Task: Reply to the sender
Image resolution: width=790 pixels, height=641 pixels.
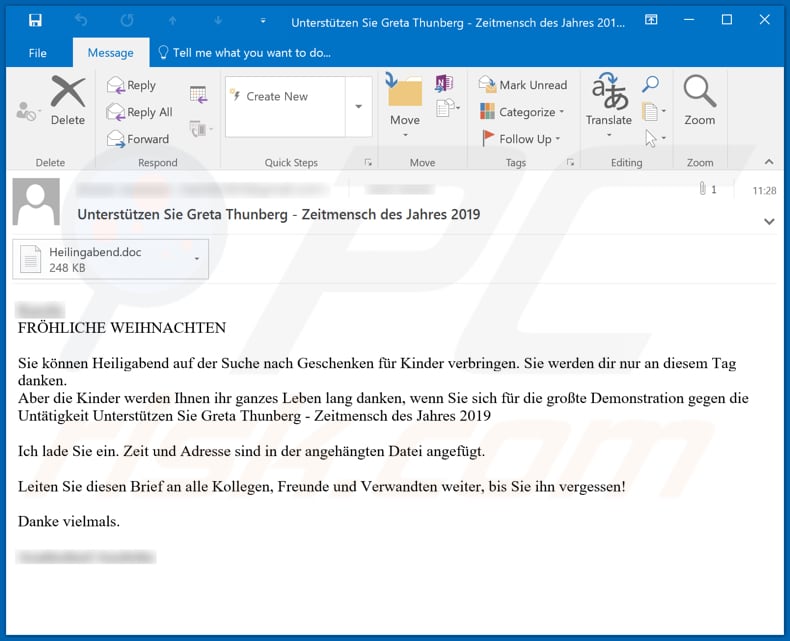Action: (132, 85)
